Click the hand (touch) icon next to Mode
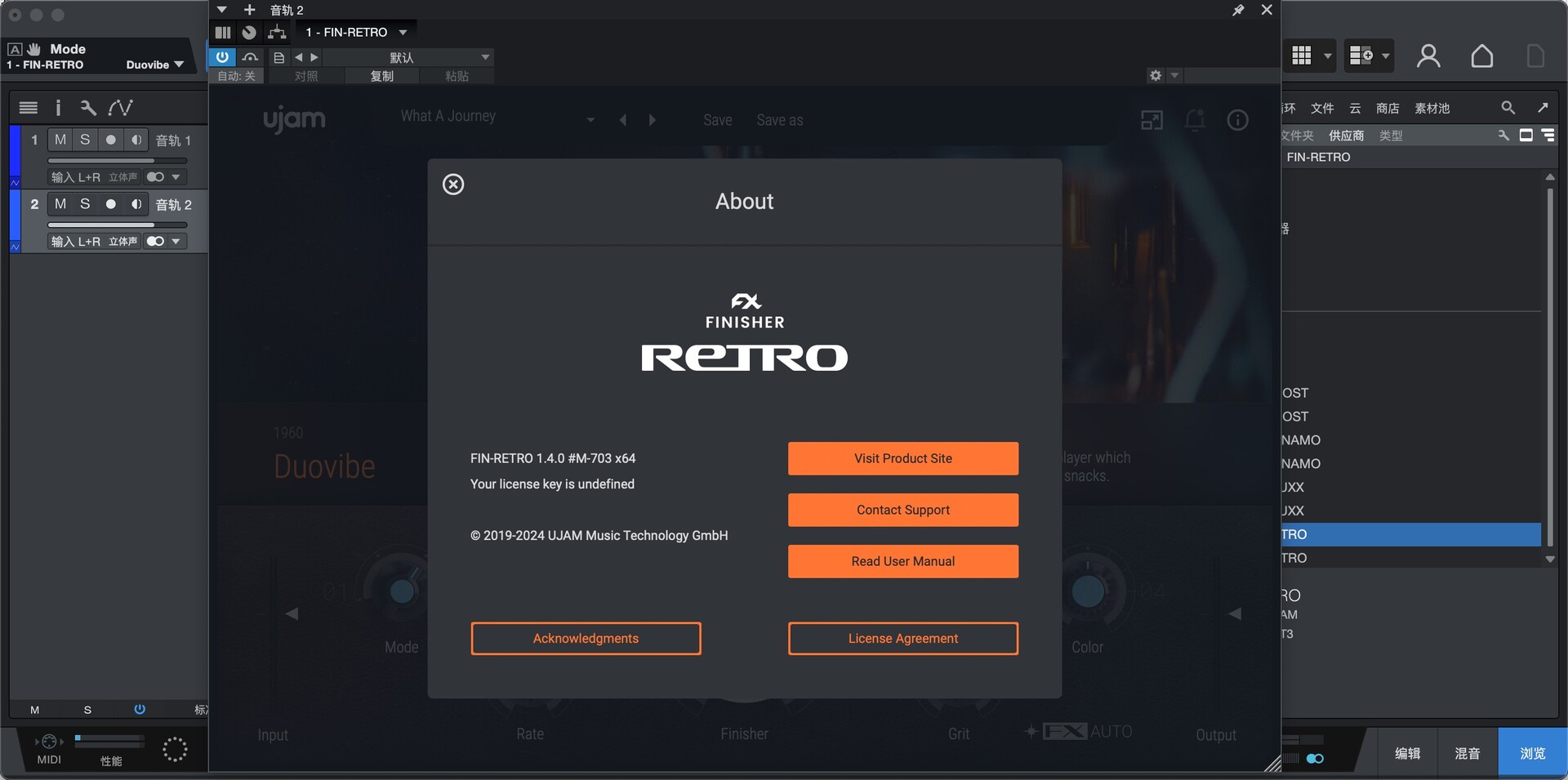The image size is (1568, 780). 33,49
